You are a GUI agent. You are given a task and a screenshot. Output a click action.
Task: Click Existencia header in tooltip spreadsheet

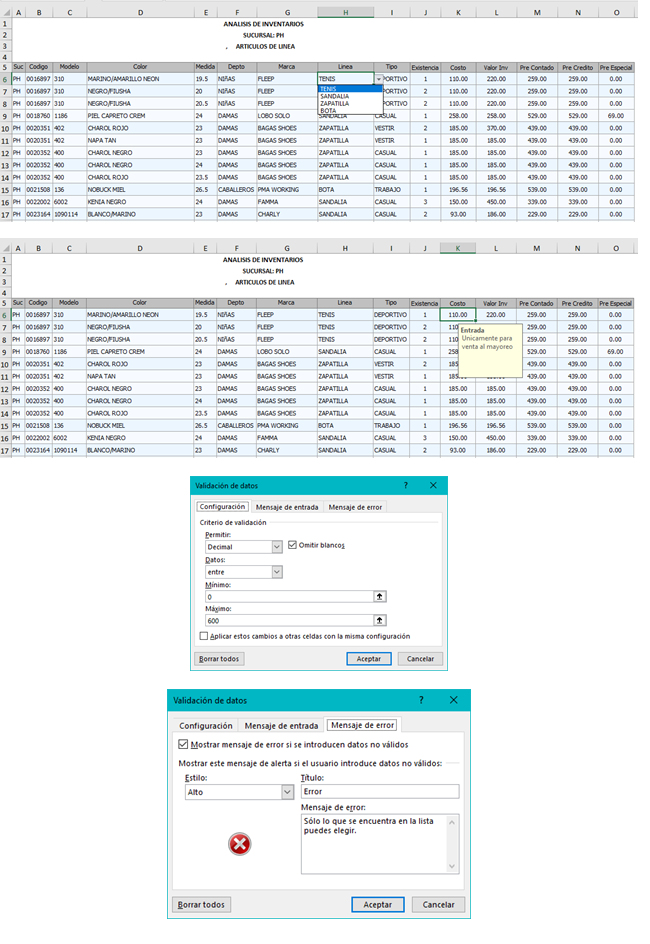[x=424, y=303]
